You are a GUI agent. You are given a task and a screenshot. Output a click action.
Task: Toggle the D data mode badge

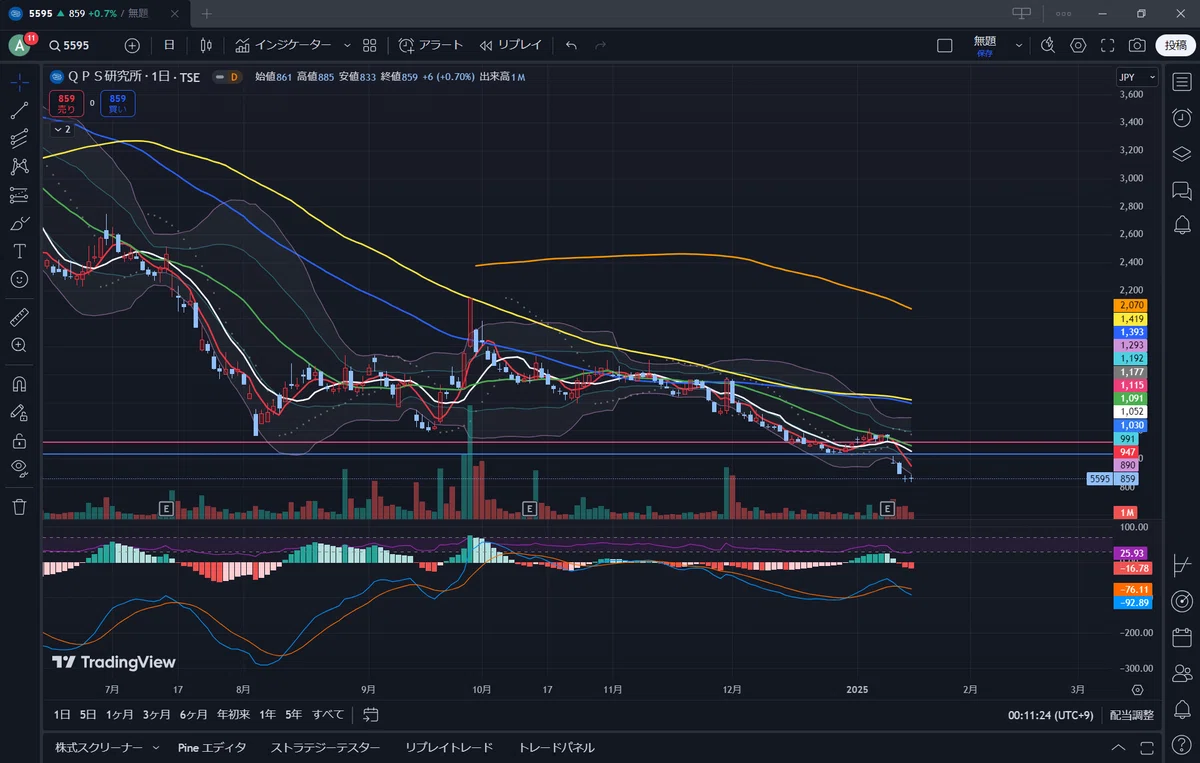(233, 77)
